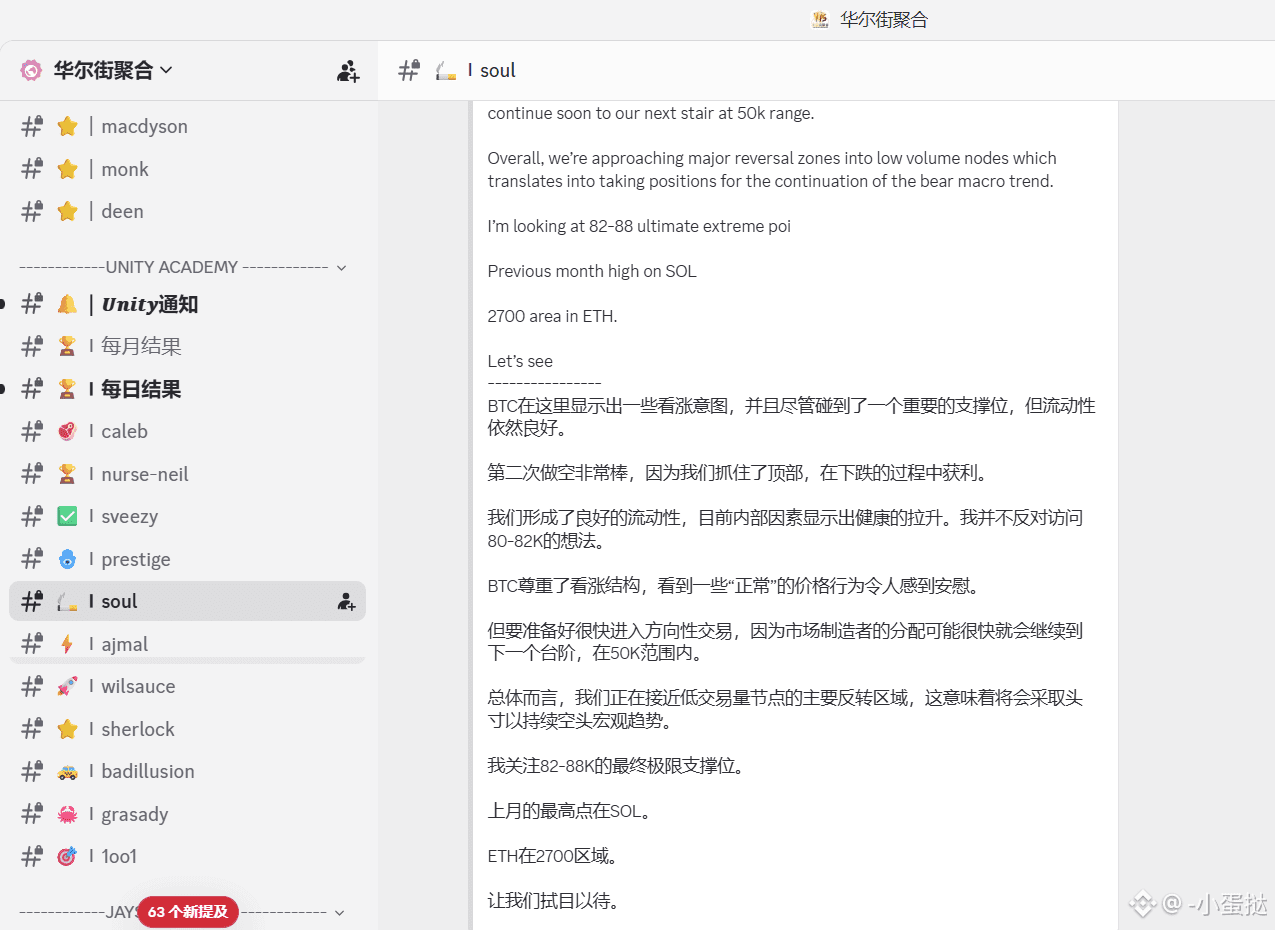Click text '让我们拭目以待。'
1275x930 pixels.
553,901
